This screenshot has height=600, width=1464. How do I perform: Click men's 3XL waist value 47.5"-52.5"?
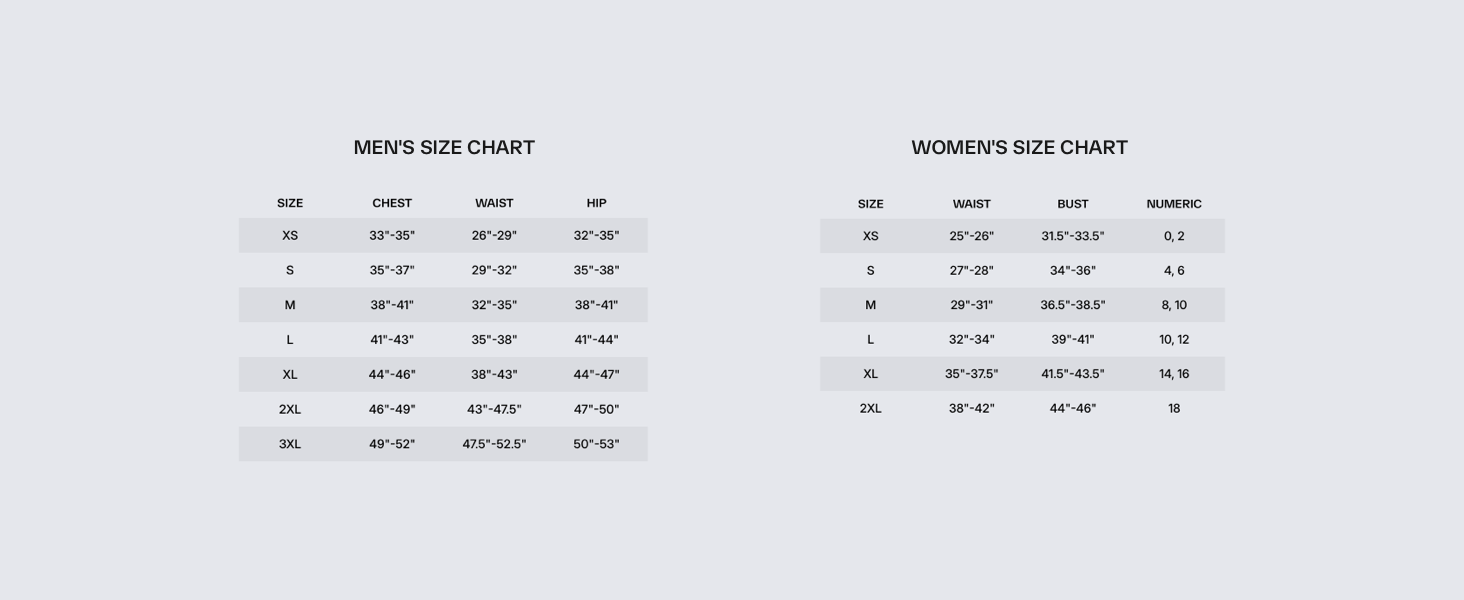point(494,444)
